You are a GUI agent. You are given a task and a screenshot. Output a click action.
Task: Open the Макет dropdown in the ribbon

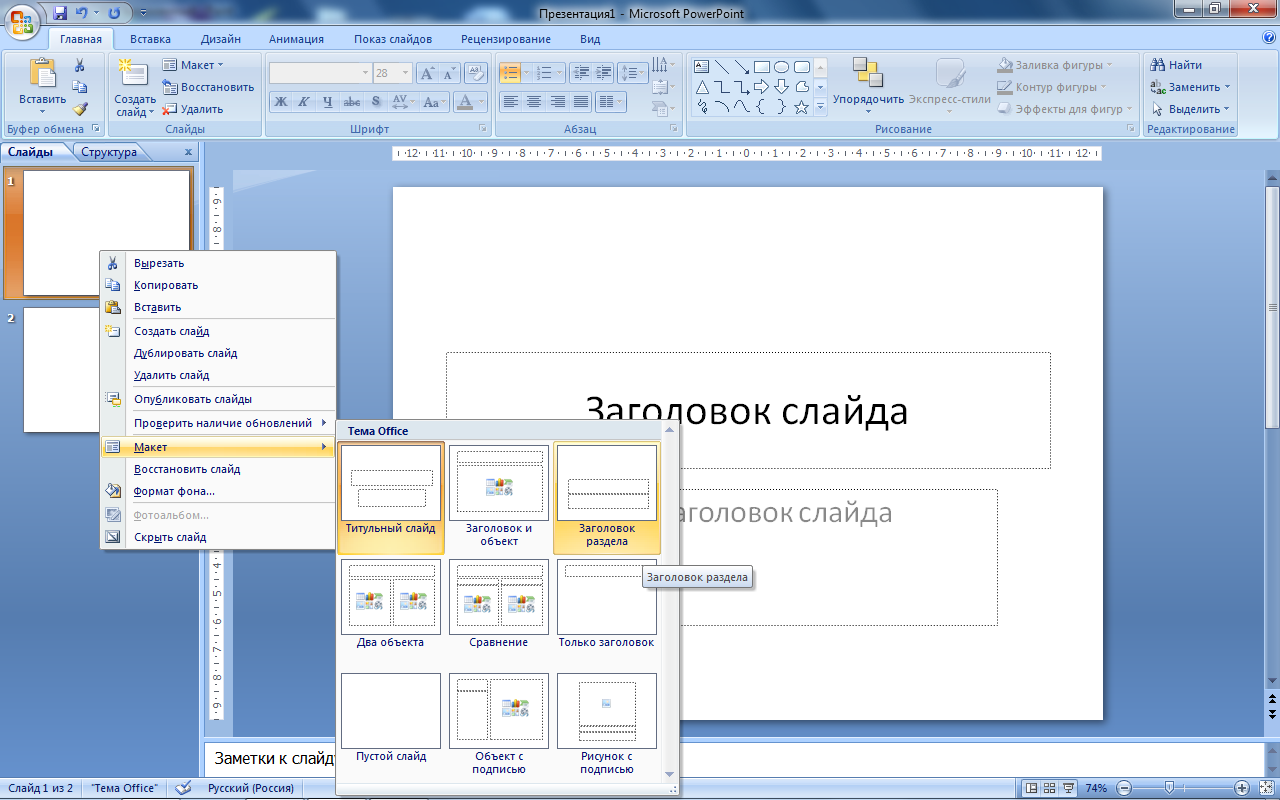(x=193, y=65)
